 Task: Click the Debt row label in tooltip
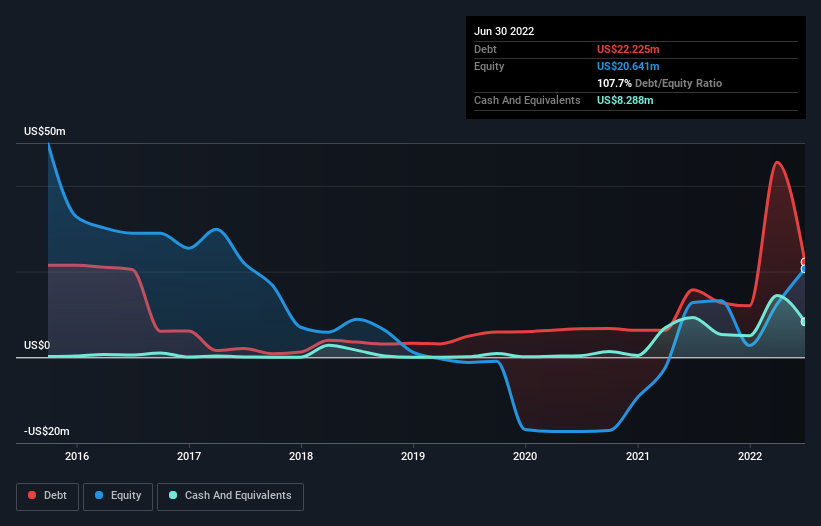485,49
